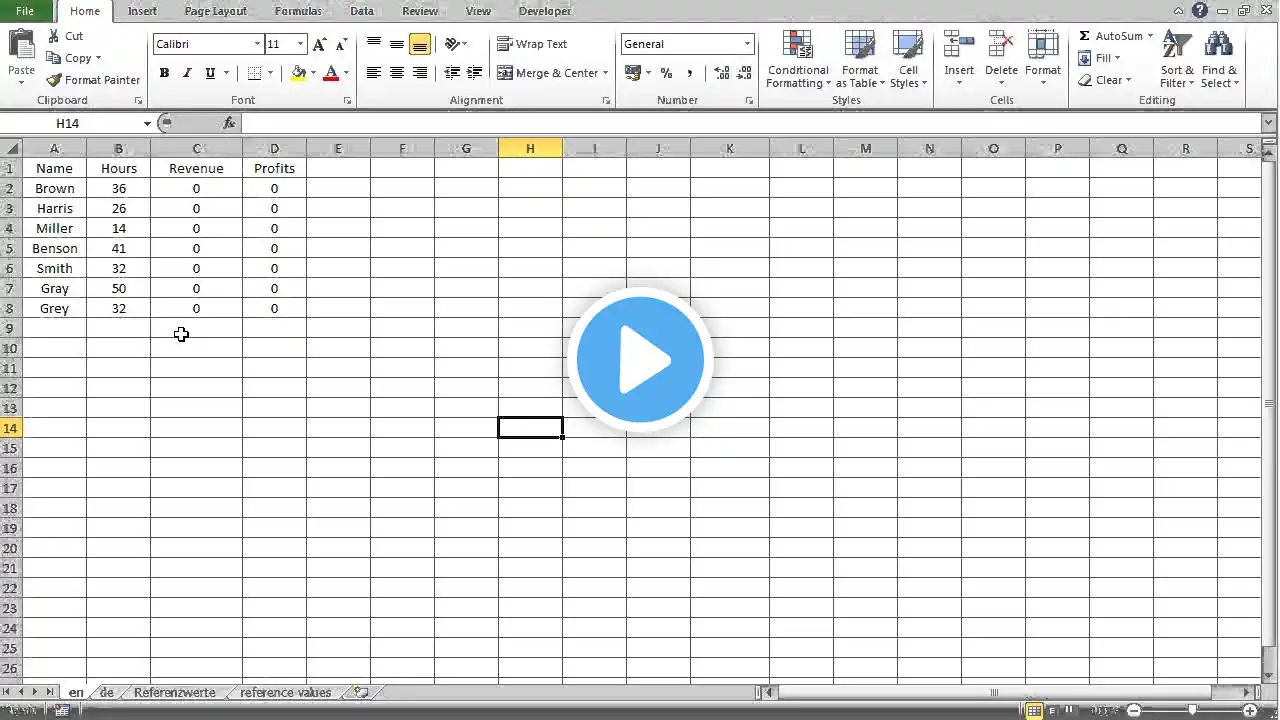The height and width of the screenshot is (720, 1280).
Task: Apply top vertical alignment
Action: [x=374, y=44]
